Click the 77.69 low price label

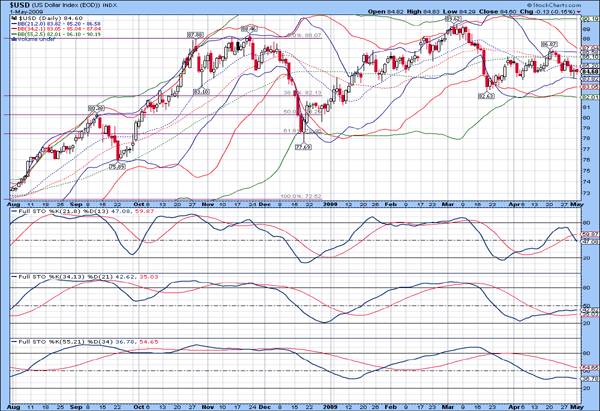click(301, 147)
